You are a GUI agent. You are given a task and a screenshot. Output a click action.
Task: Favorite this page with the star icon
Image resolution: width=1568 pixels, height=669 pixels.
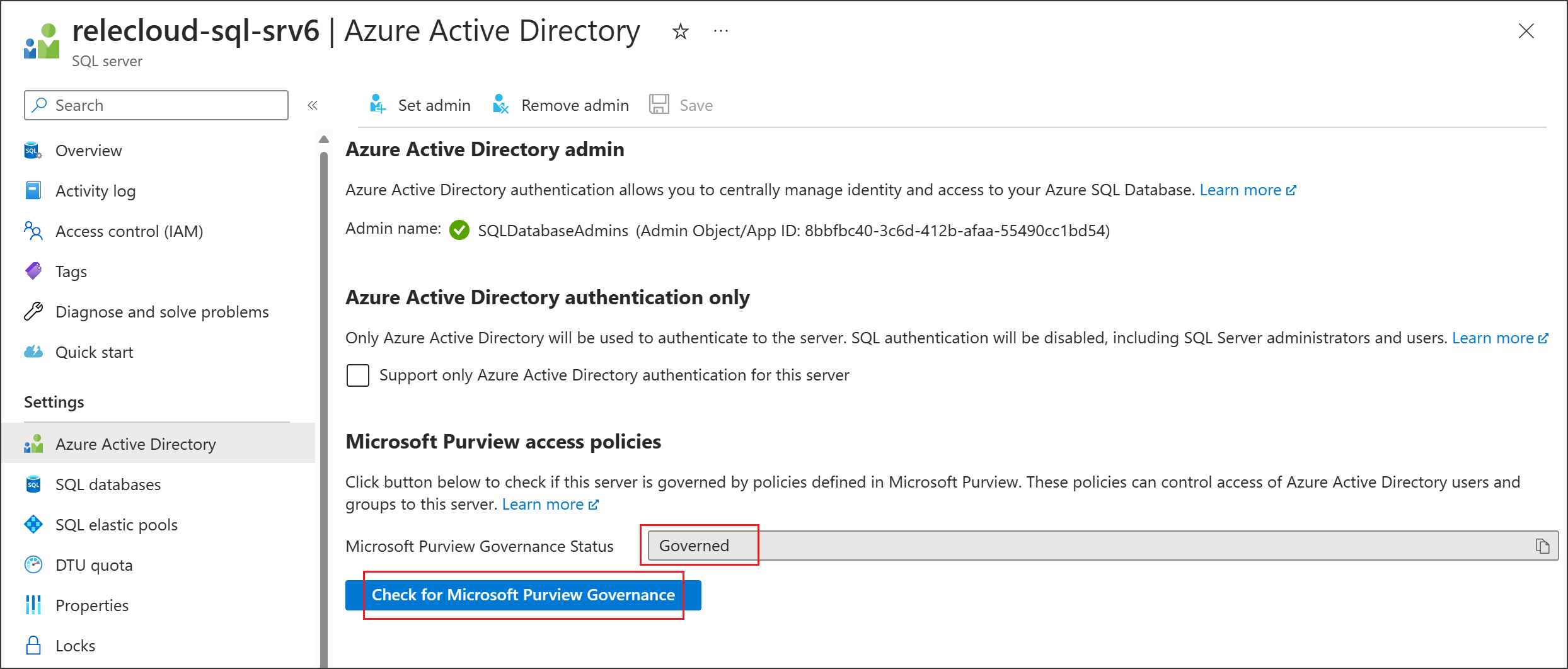680,31
